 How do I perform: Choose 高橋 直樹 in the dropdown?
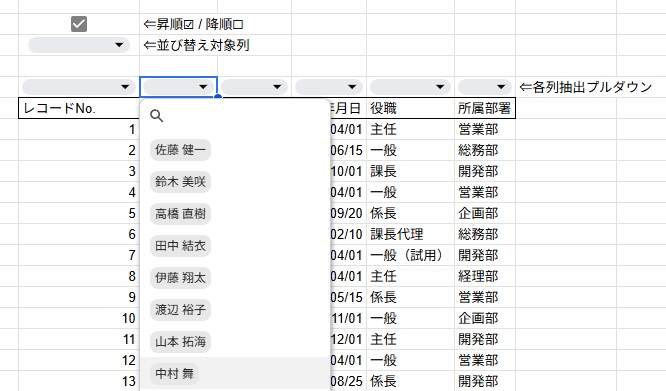coord(181,214)
